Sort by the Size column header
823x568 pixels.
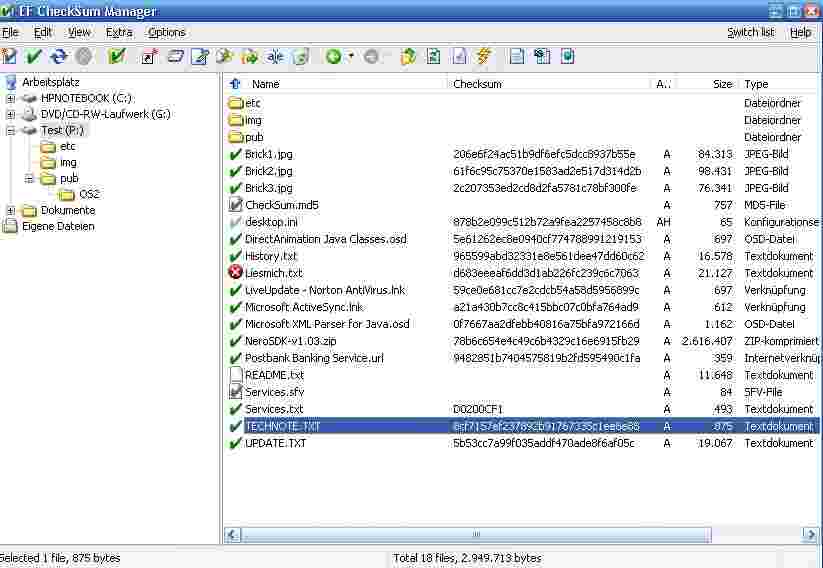coord(722,84)
